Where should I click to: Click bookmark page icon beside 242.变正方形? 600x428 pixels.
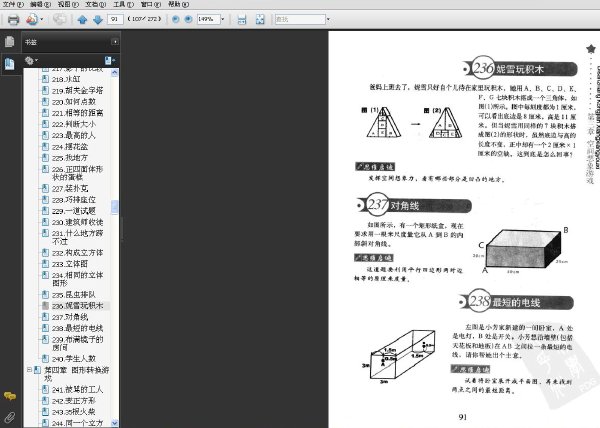pyautogui.click(x=45, y=400)
